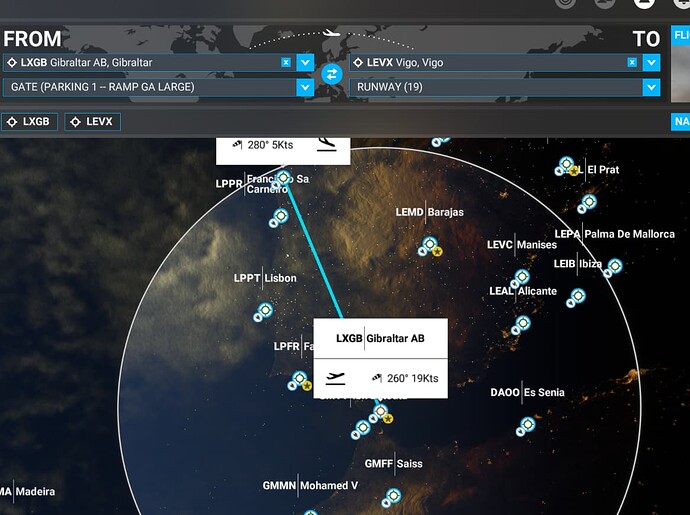Select the Barajas LEMD airport marker
This screenshot has width=690, height=515.
point(429,243)
